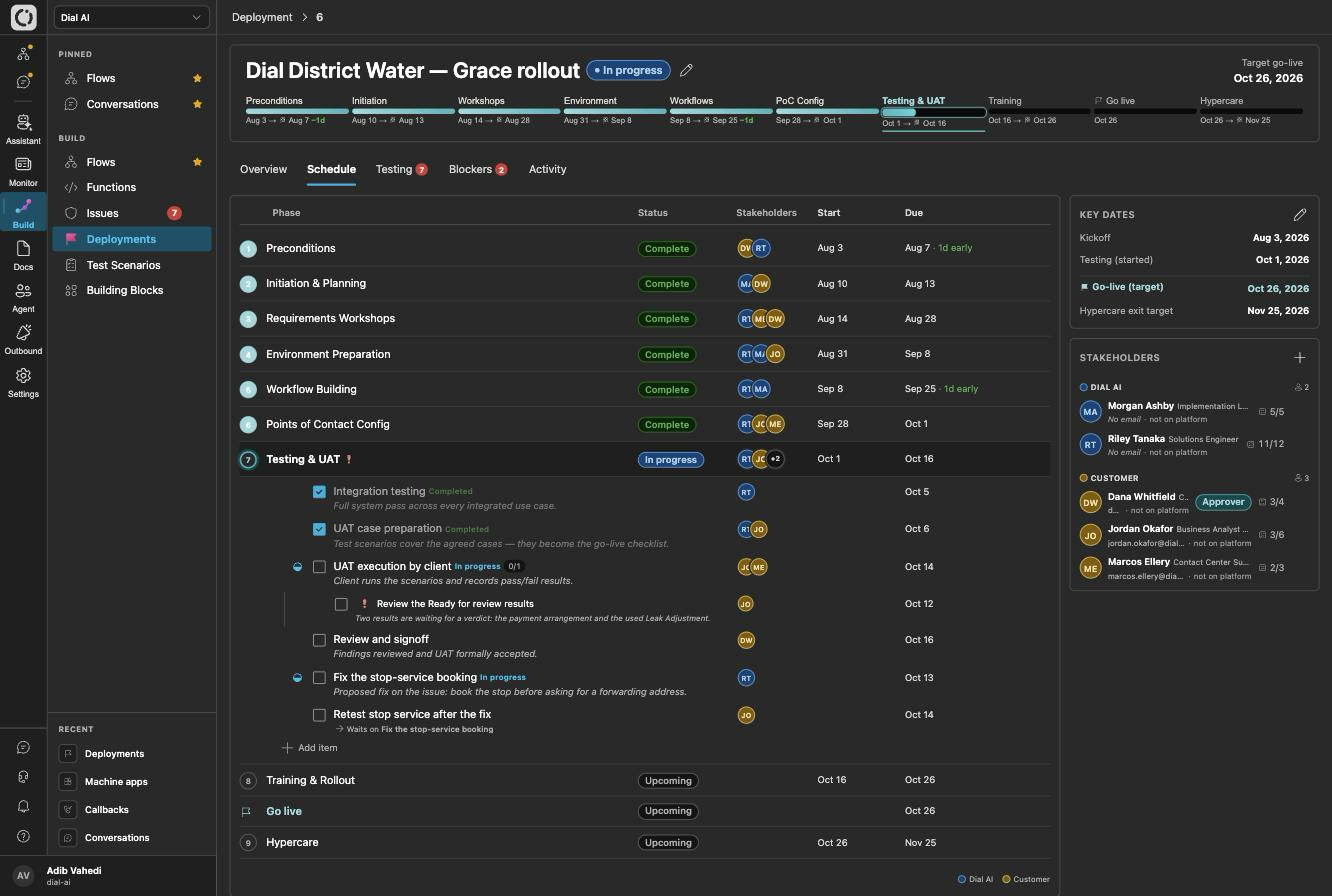Switch to the Overview tab

263,169
